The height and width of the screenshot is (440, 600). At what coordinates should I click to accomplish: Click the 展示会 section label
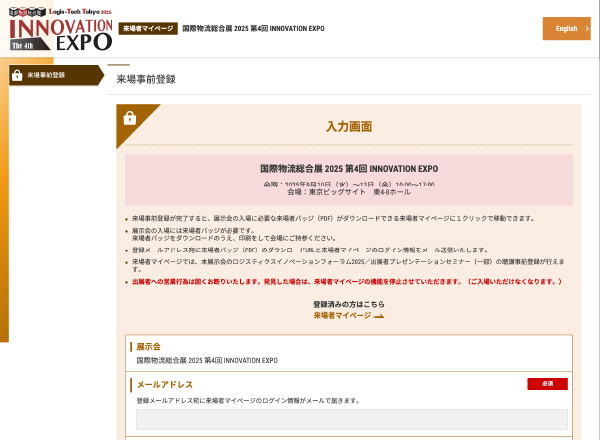coord(148,347)
